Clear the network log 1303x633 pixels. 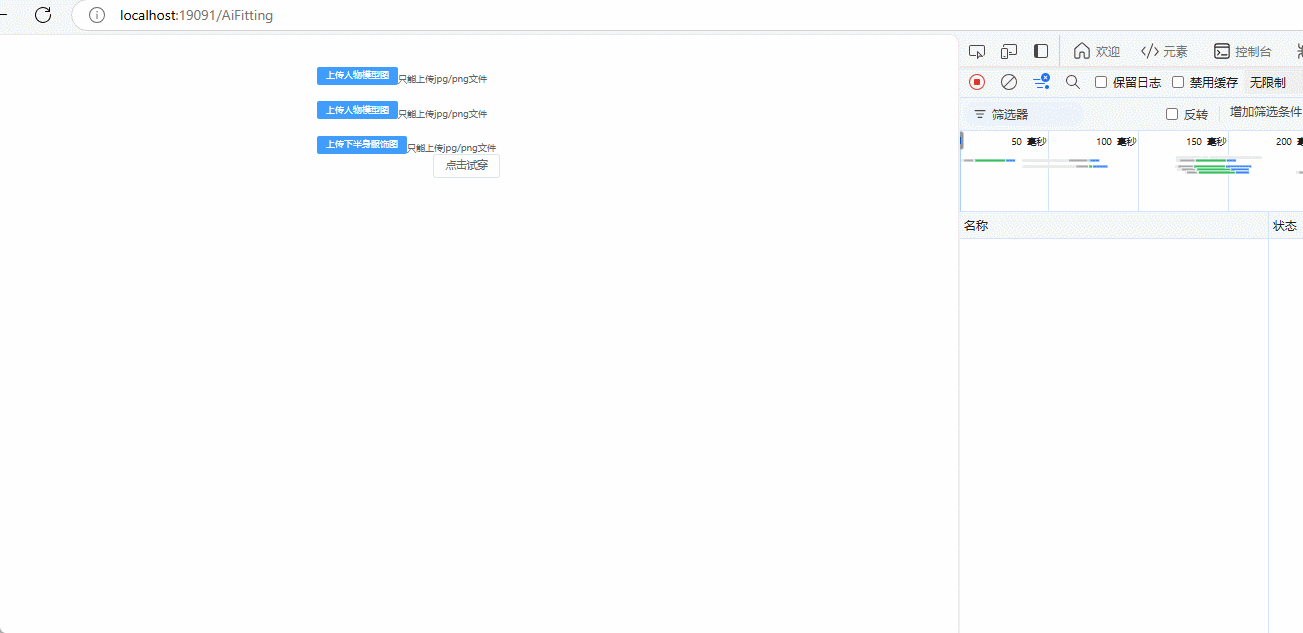coord(1009,82)
